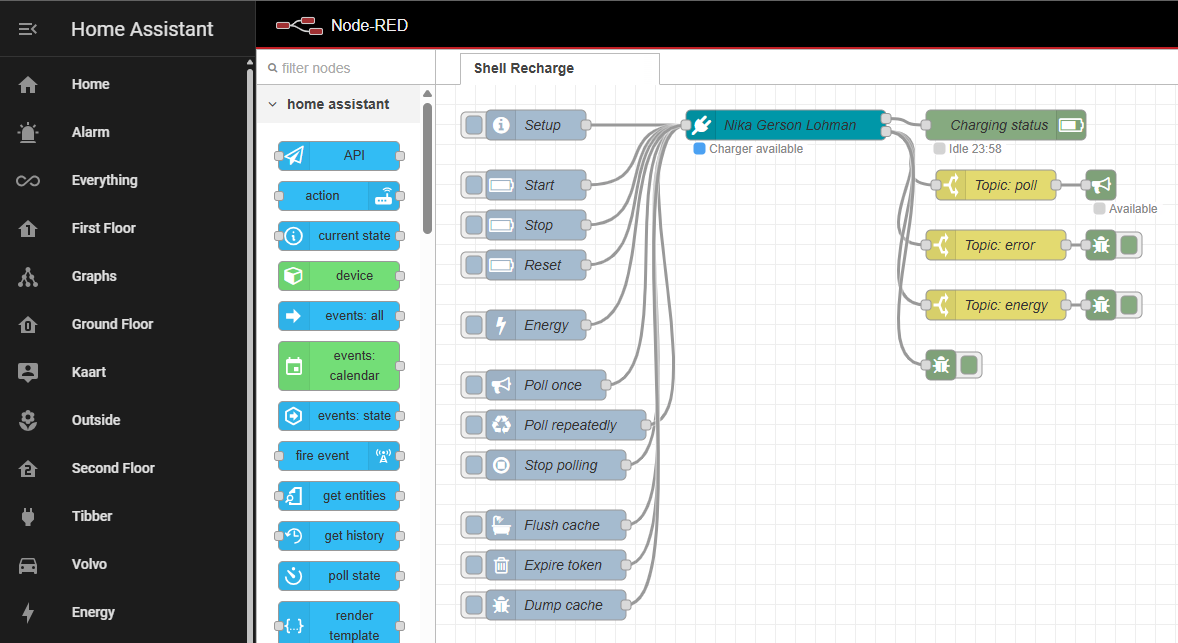Click the trash icon on Expire token node

501,565
